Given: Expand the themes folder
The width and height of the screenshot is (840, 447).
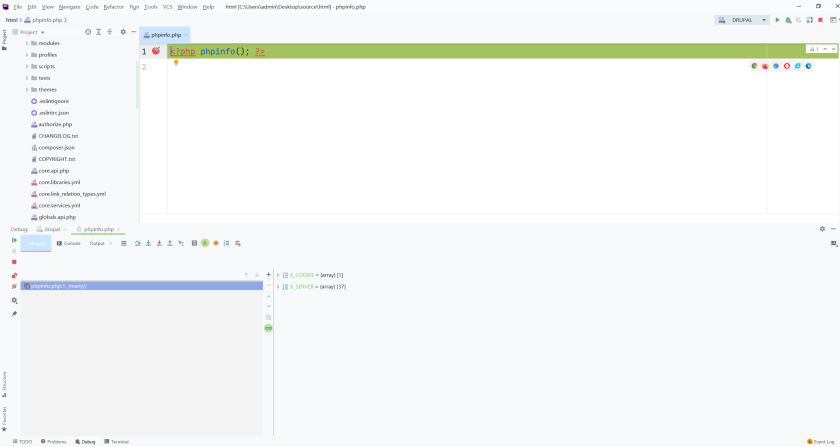Looking at the screenshot, I should (27, 90).
